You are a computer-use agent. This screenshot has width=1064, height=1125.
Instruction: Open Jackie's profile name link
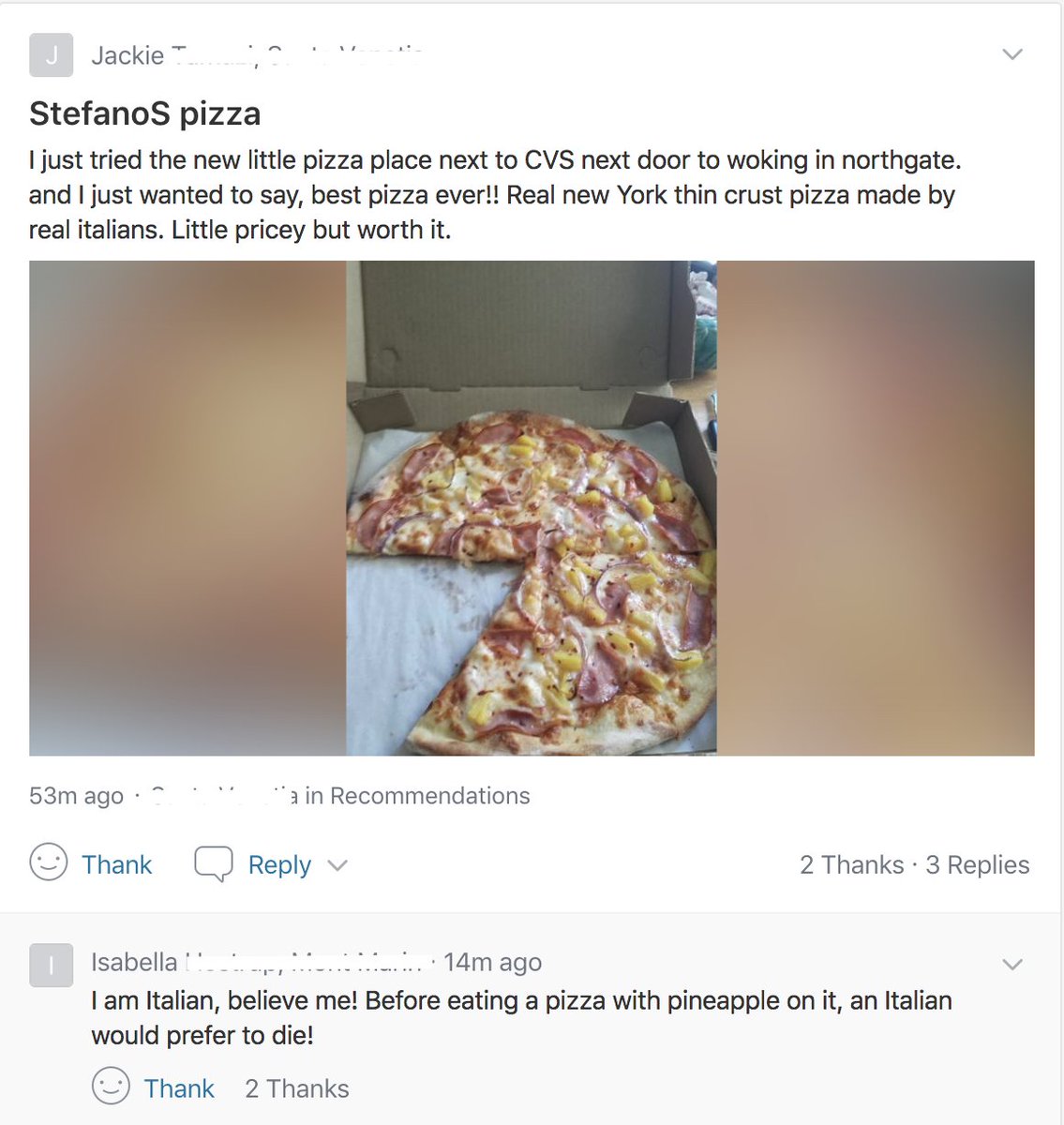click(127, 56)
